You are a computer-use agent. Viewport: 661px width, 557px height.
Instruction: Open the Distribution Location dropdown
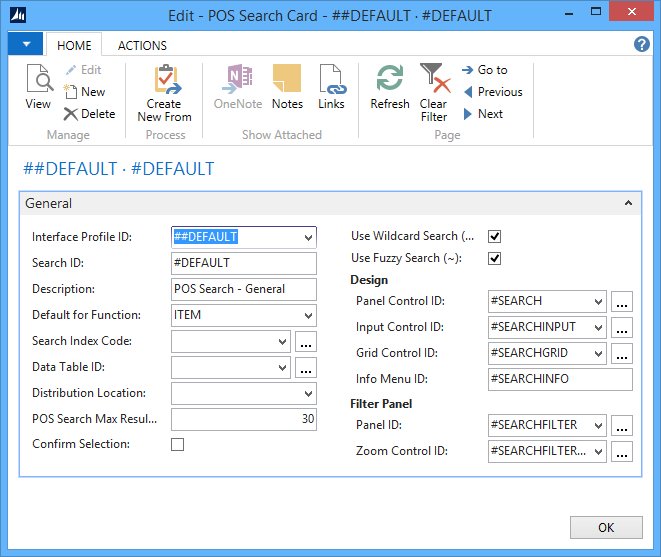[307, 393]
